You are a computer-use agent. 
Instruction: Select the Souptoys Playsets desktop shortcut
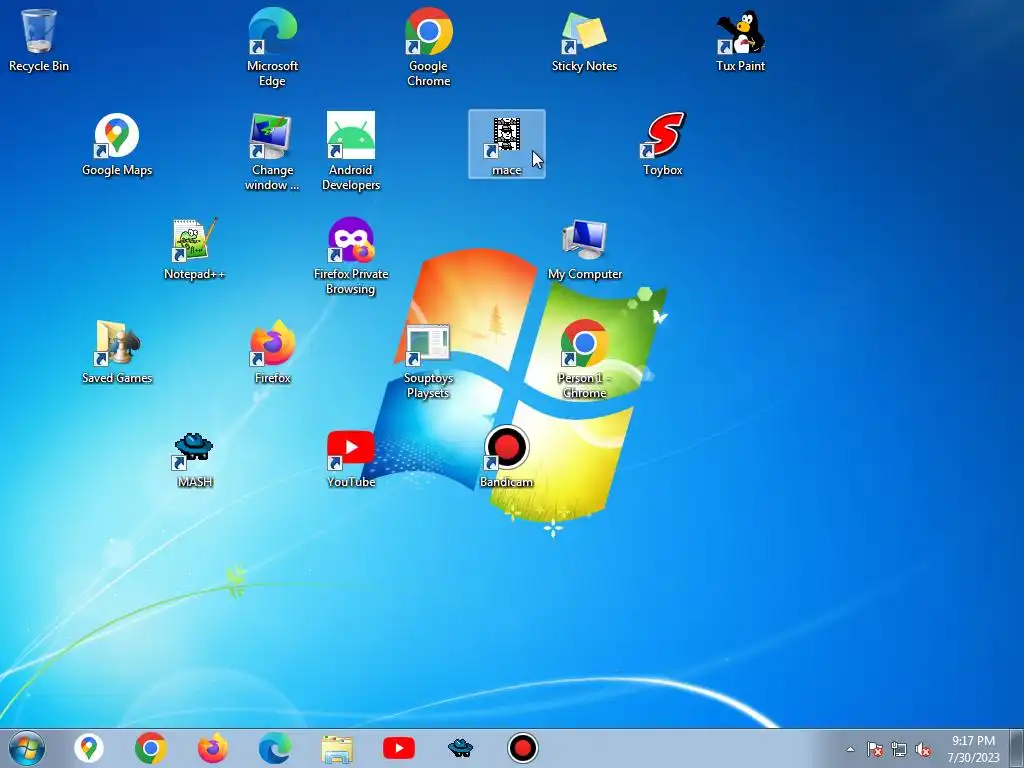428,359
